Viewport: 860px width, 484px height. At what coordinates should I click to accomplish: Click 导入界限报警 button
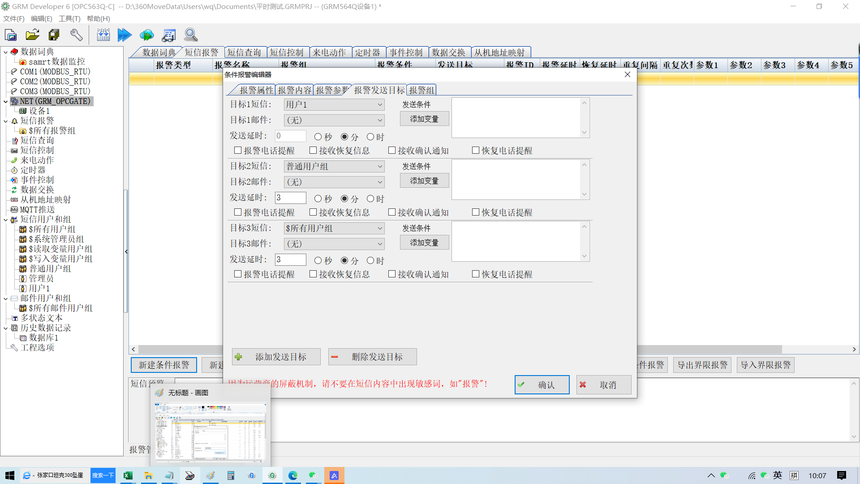[x=766, y=365]
